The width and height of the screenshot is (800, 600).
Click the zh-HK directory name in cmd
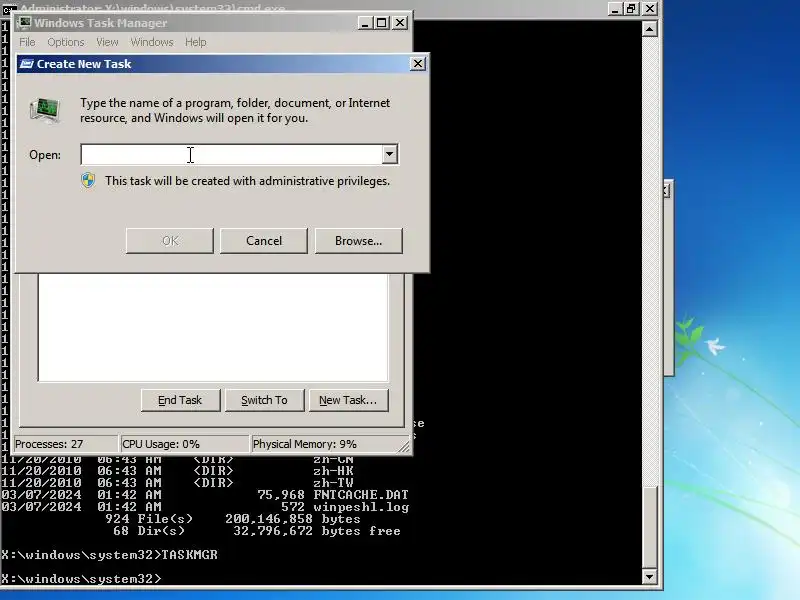(x=333, y=470)
